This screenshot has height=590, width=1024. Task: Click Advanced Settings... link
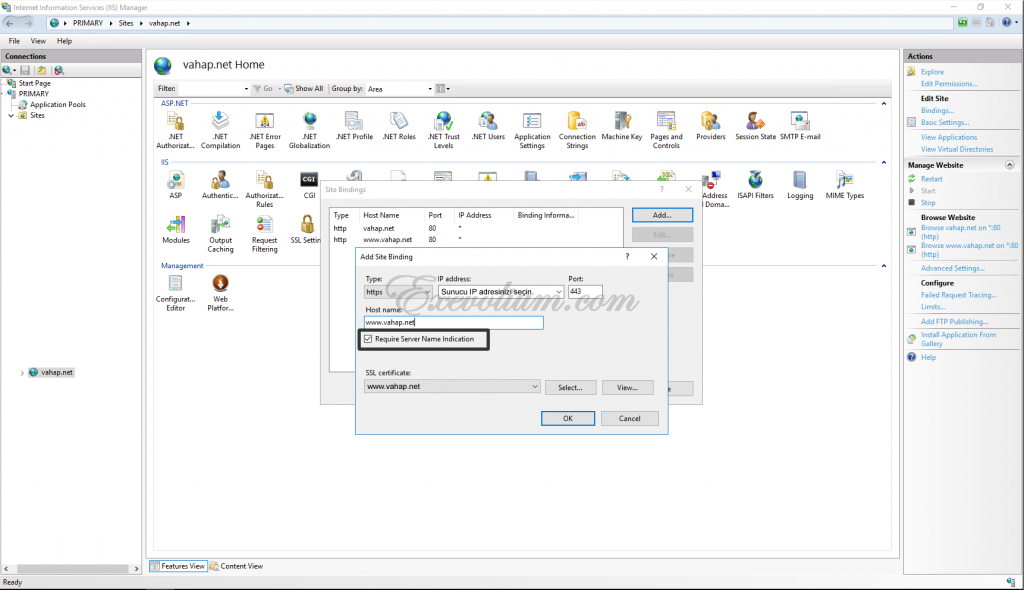click(x=953, y=269)
